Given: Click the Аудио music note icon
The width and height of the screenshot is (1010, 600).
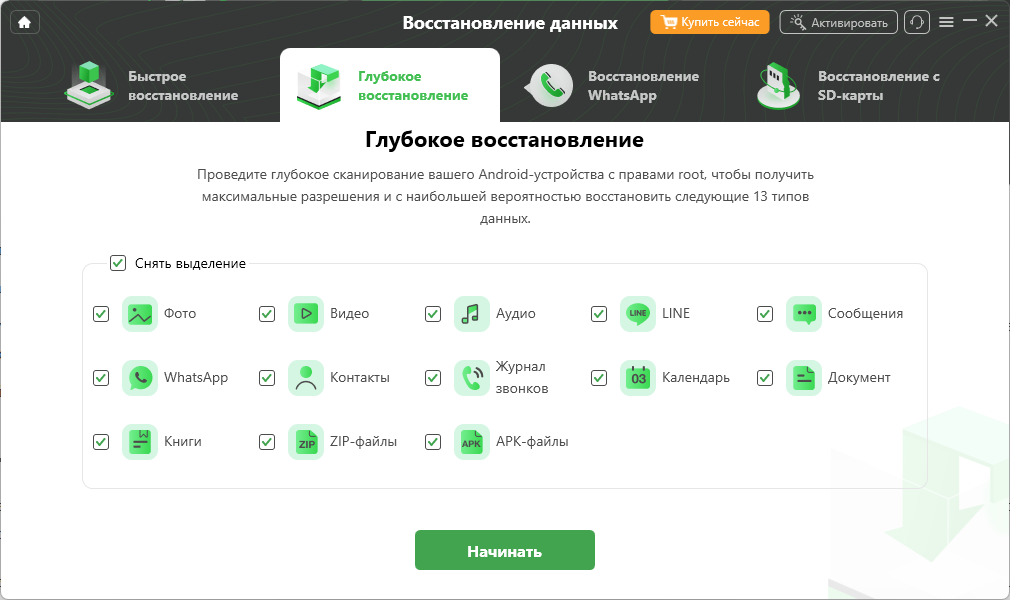Looking at the screenshot, I should tap(472, 314).
